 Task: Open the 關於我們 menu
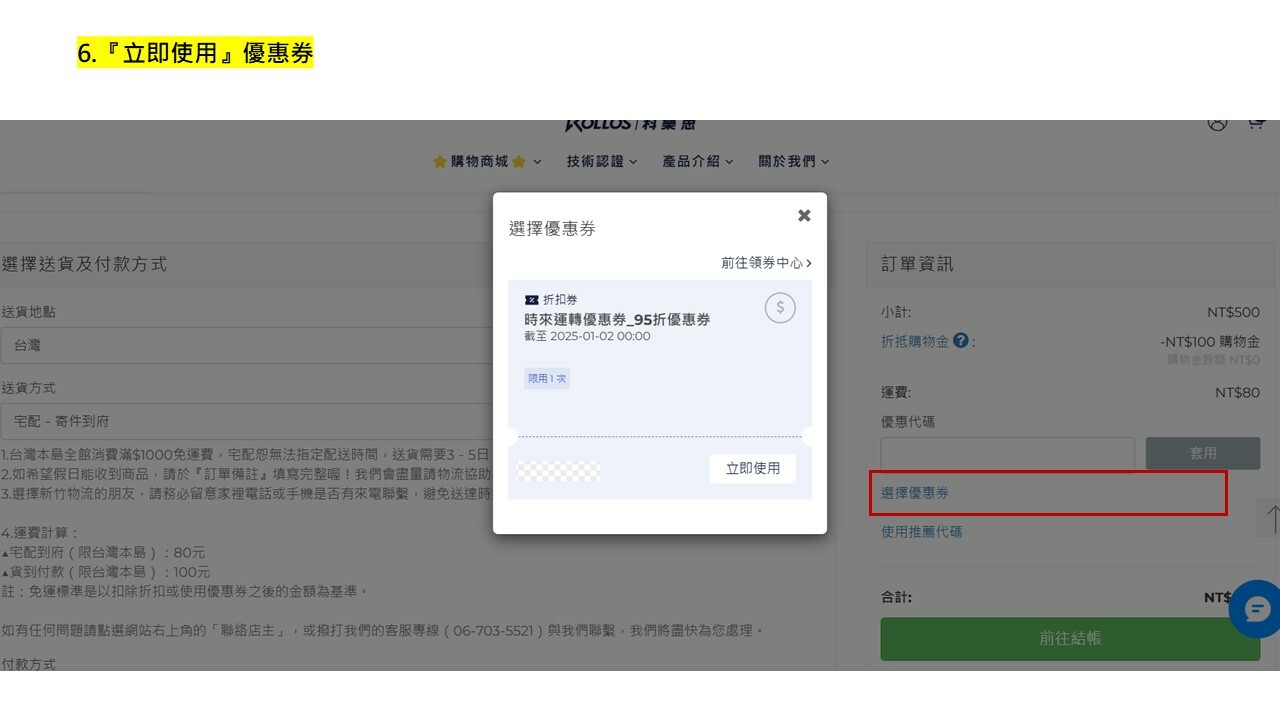pos(793,161)
